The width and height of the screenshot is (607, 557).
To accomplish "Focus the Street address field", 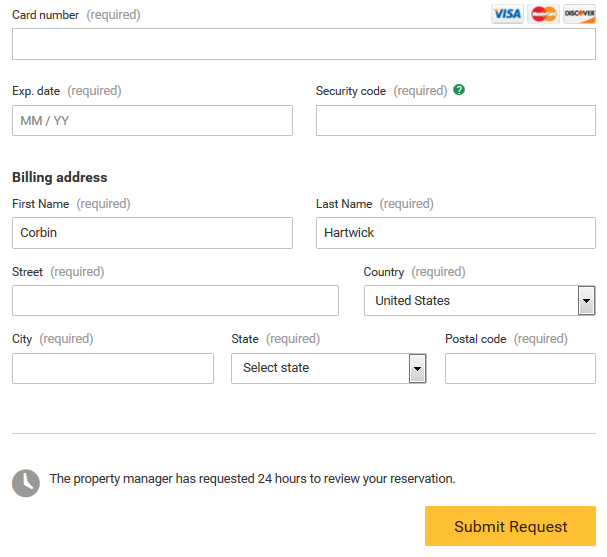I will (175, 300).
